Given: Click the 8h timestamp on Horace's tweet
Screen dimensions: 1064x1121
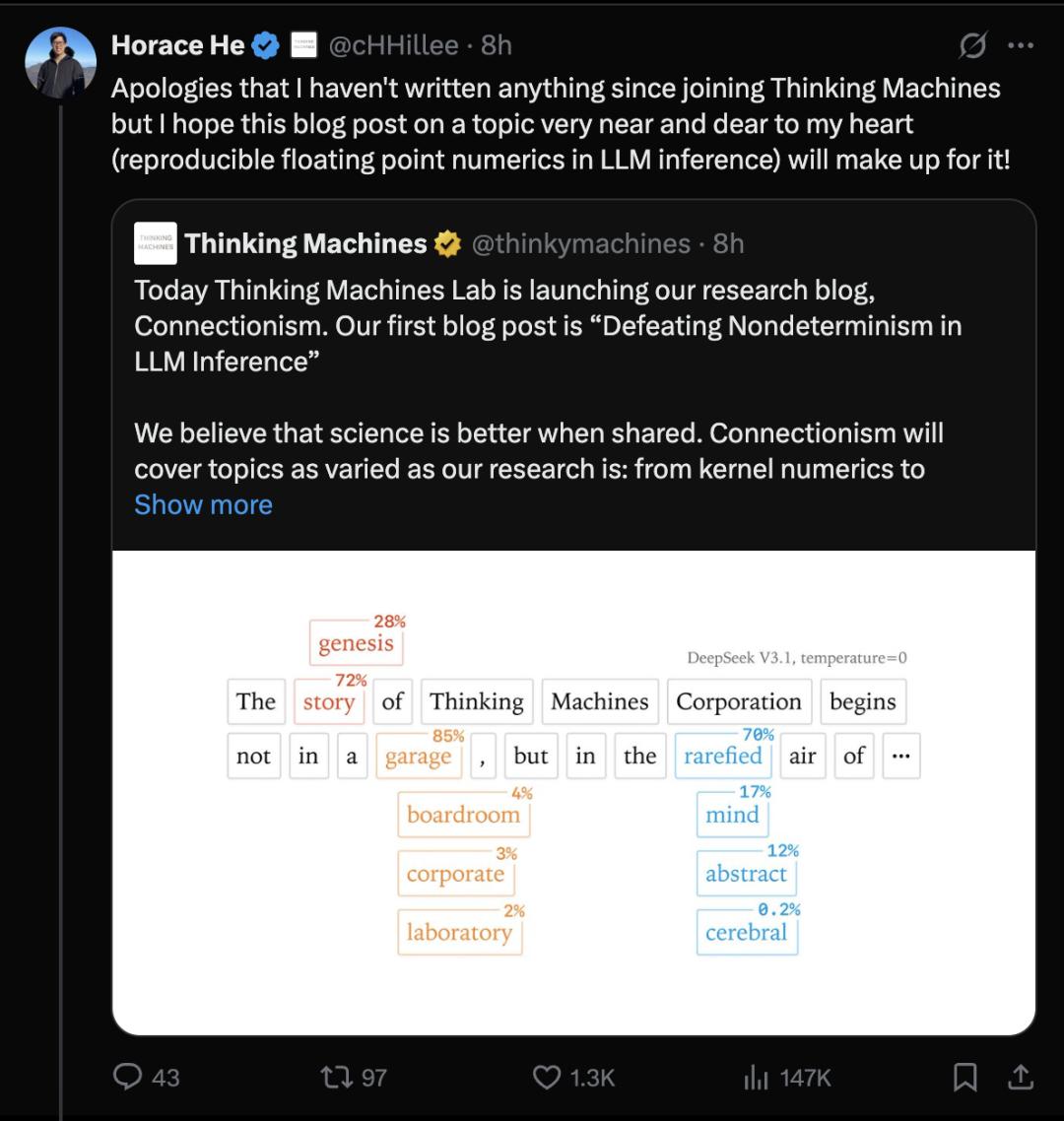Looking at the screenshot, I should (x=497, y=45).
